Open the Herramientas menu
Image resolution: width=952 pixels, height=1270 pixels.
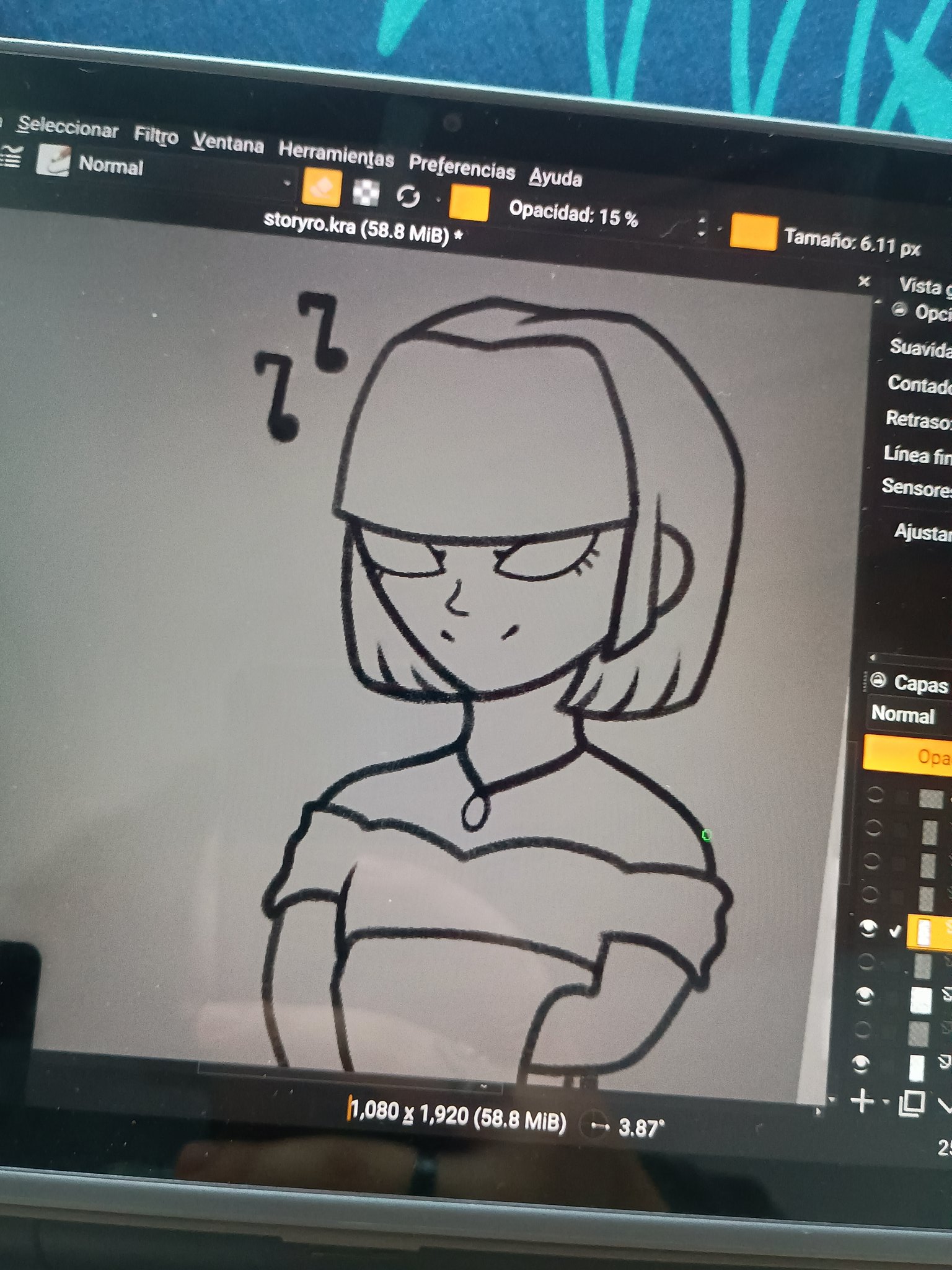(x=337, y=155)
